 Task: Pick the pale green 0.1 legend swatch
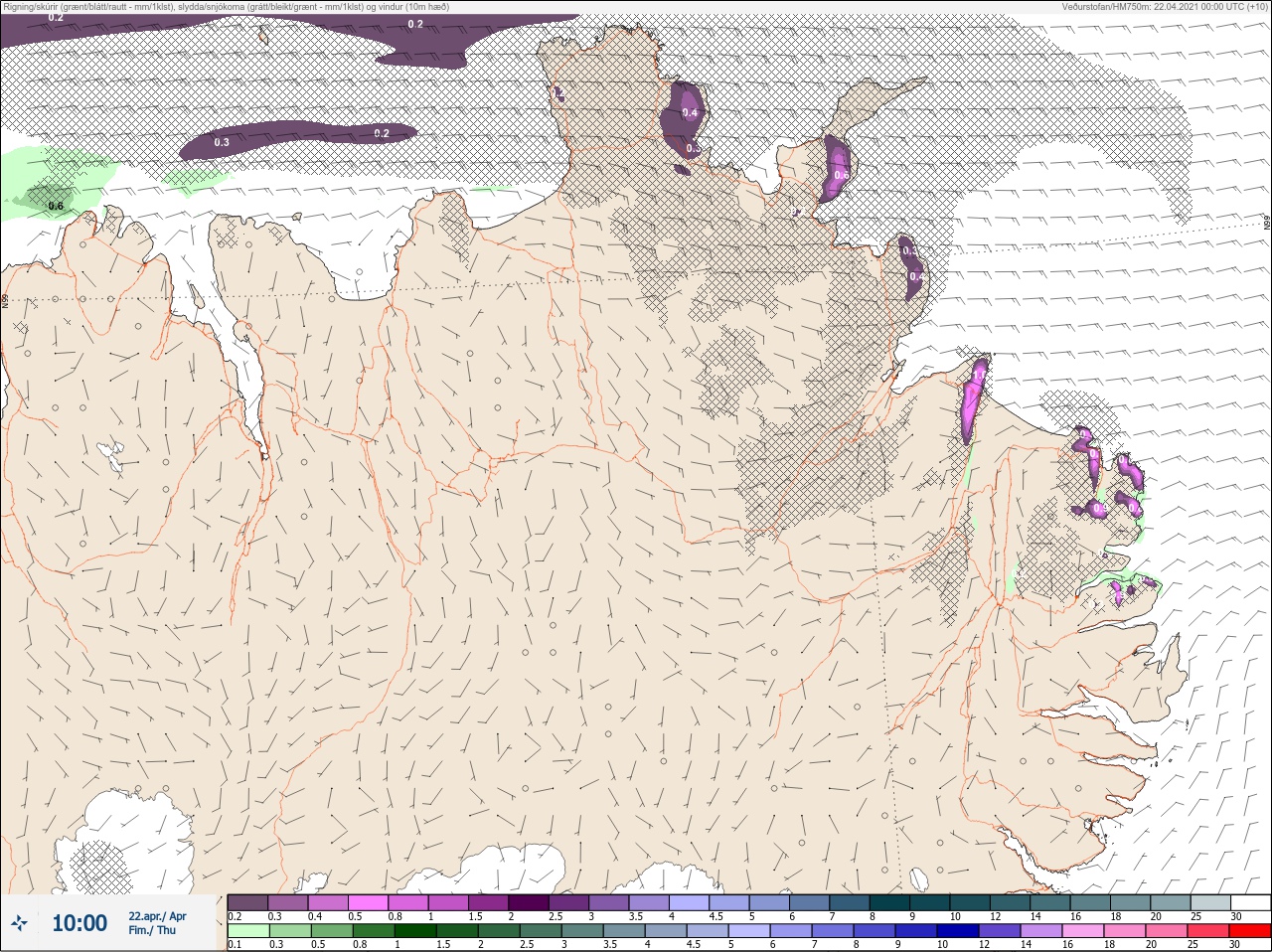[x=247, y=931]
